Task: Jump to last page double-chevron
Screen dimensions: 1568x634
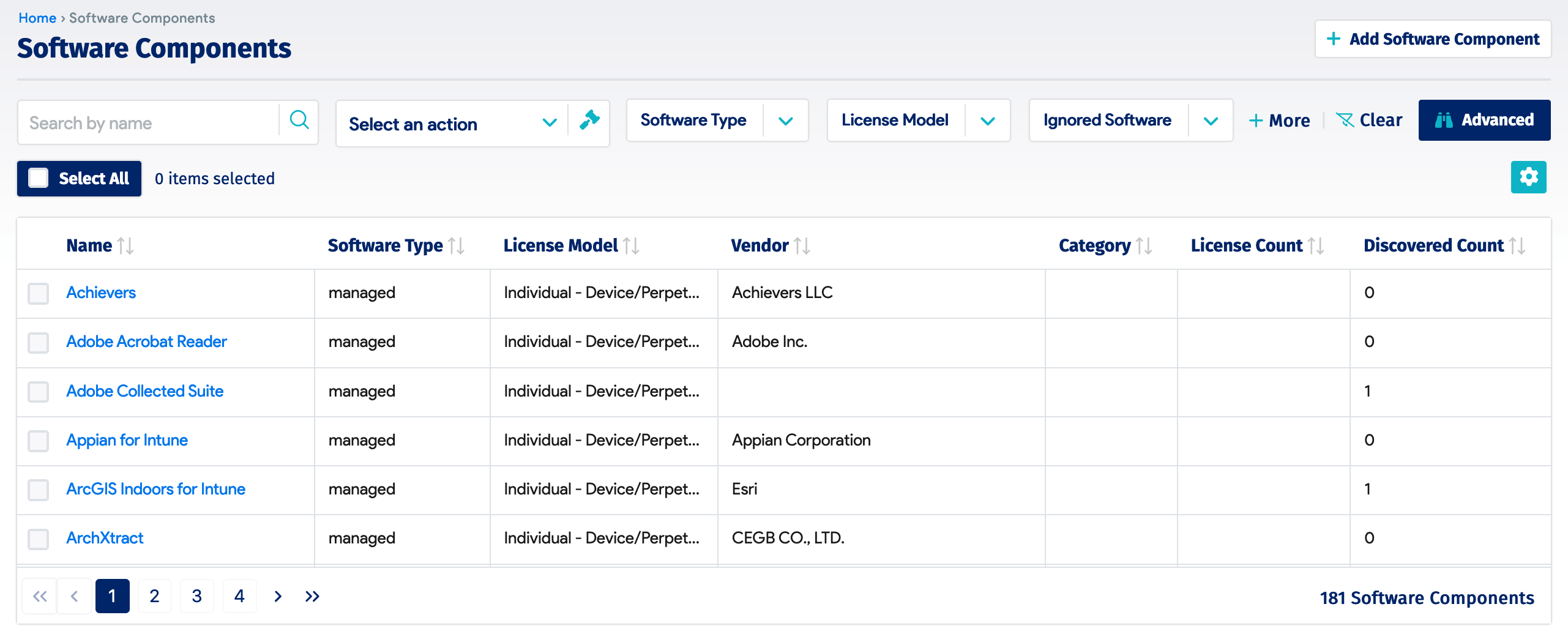Action: (x=312, y=596)
